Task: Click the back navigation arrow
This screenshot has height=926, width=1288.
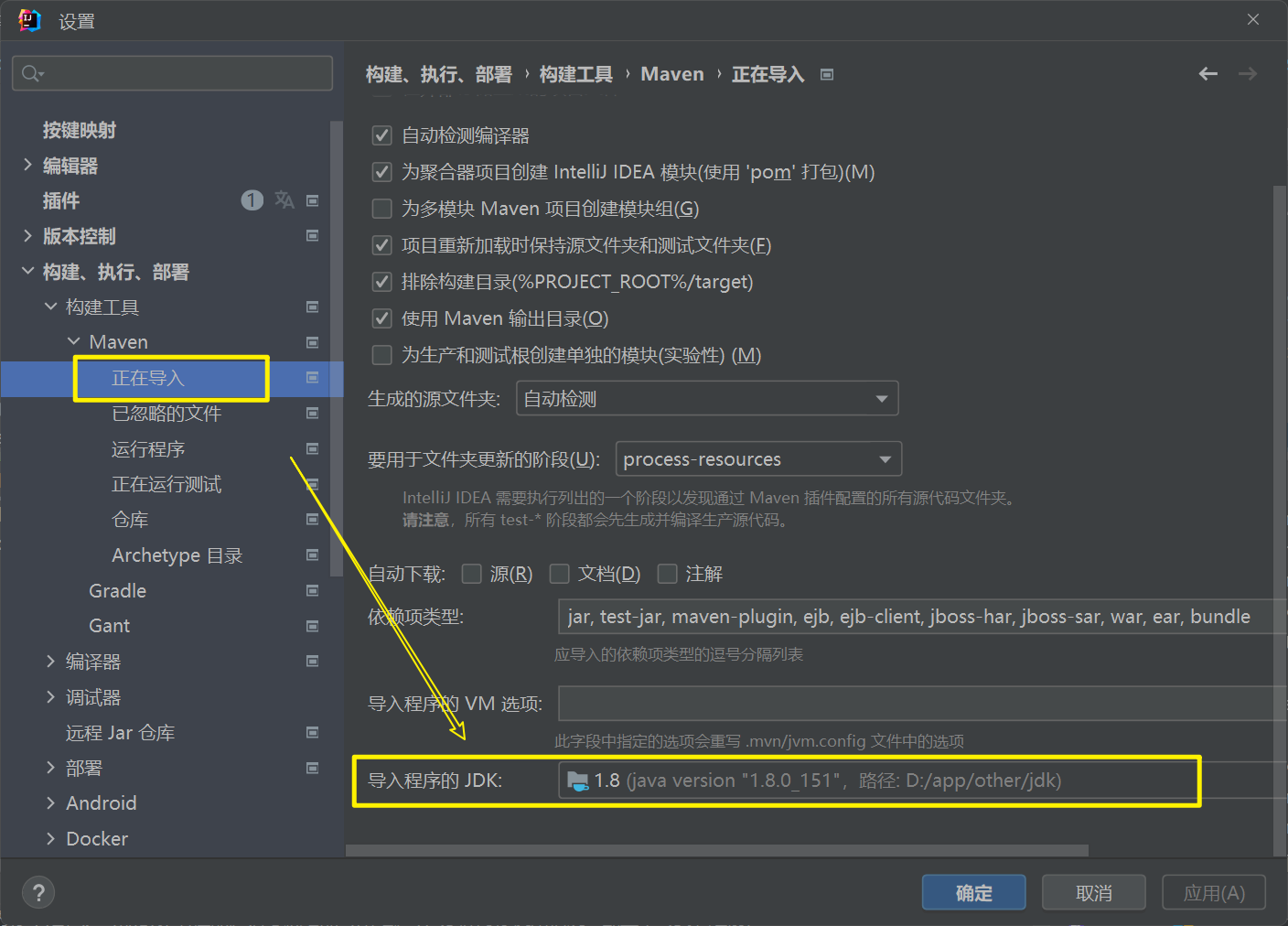Action: pos(1207,74)
